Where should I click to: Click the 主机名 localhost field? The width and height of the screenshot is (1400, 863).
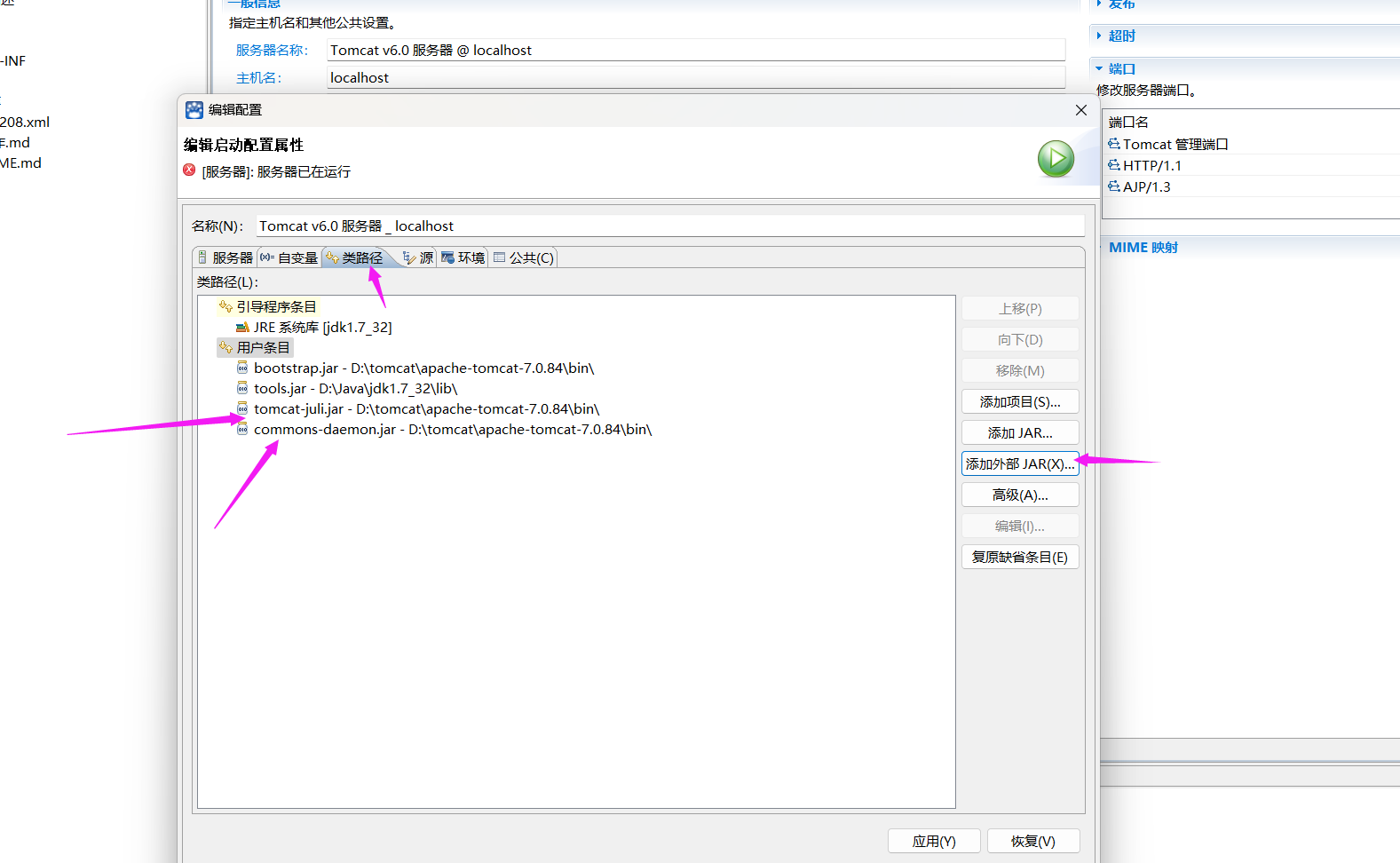coord(696,77)
